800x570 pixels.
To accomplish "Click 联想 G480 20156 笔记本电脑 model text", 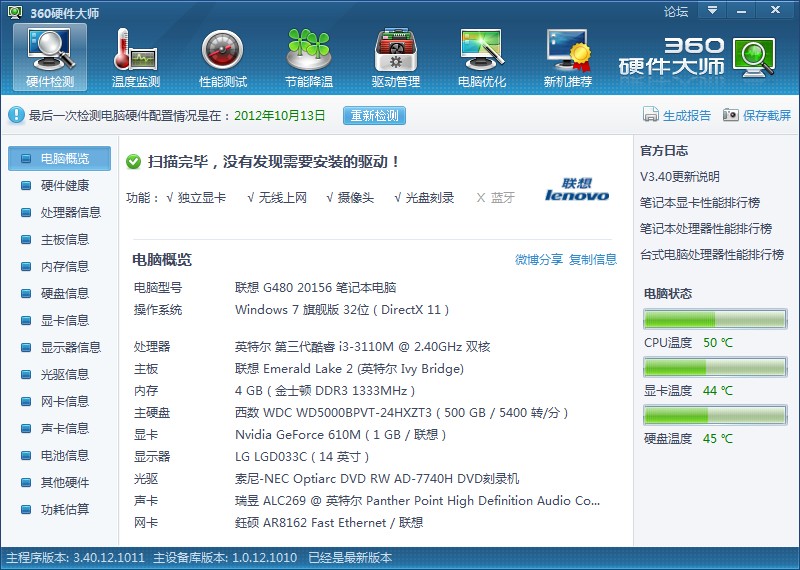I will 315,288.
